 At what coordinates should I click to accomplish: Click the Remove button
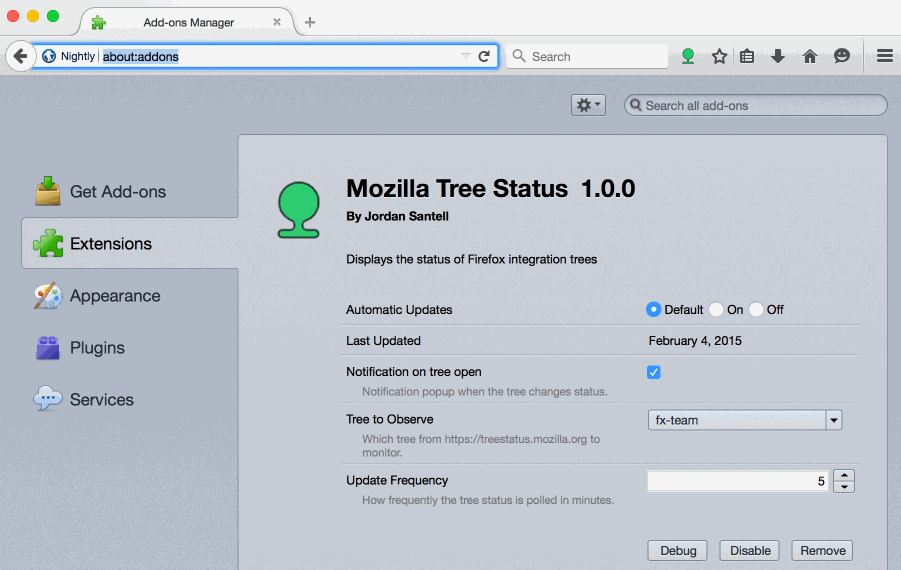pos(822,550)
